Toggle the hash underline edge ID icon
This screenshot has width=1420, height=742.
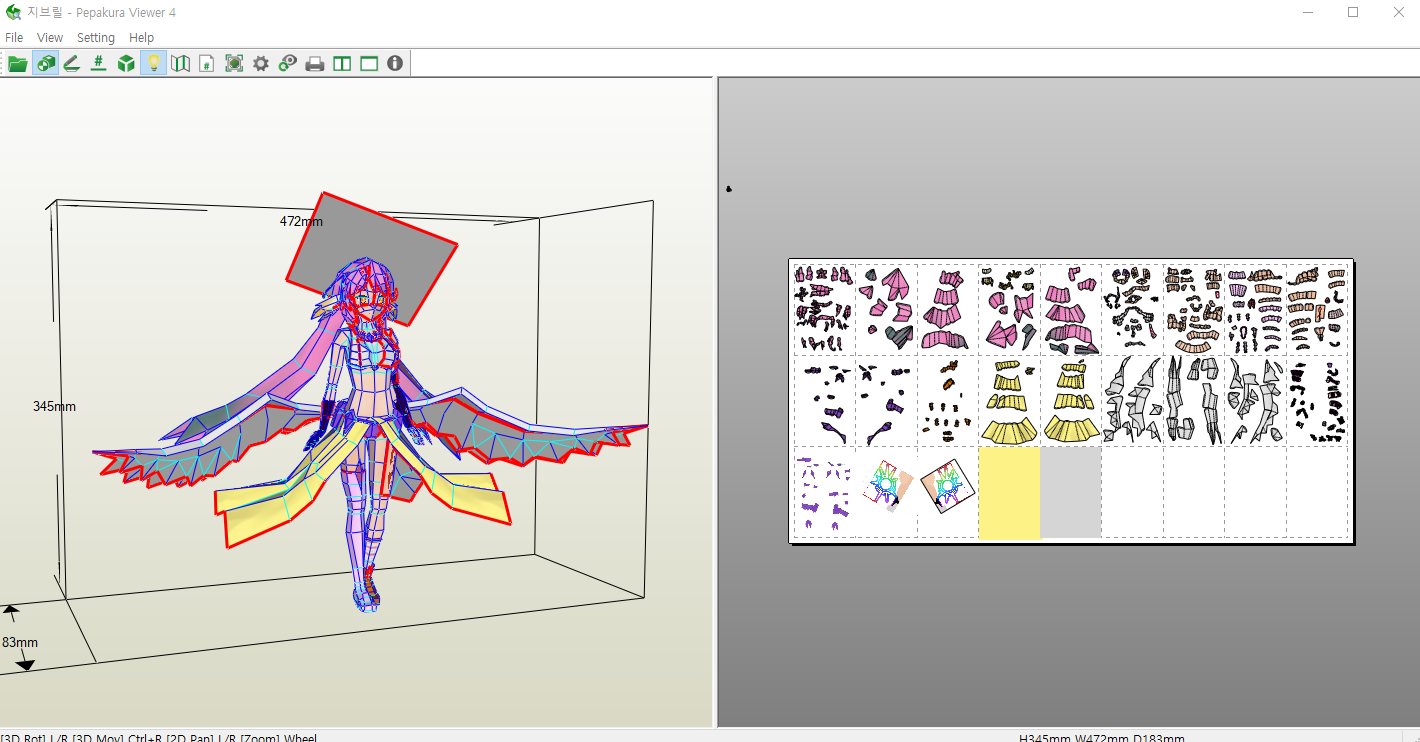[99, 64]
